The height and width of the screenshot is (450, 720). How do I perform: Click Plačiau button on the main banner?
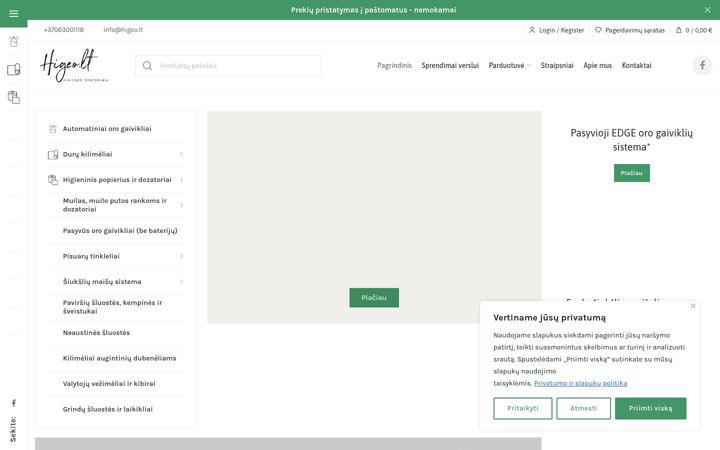coord(374,298)
